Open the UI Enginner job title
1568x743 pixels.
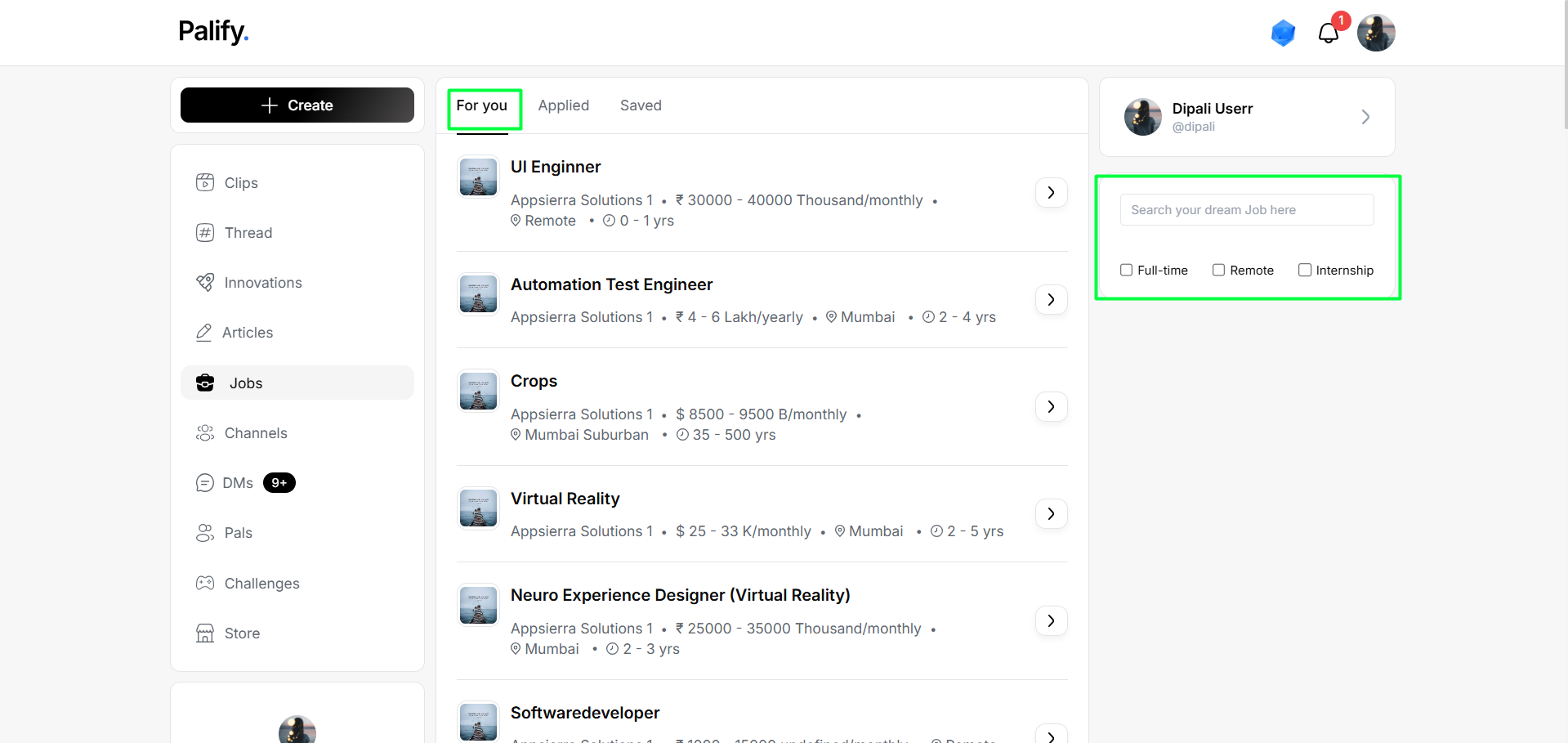(x=556, y=167)
